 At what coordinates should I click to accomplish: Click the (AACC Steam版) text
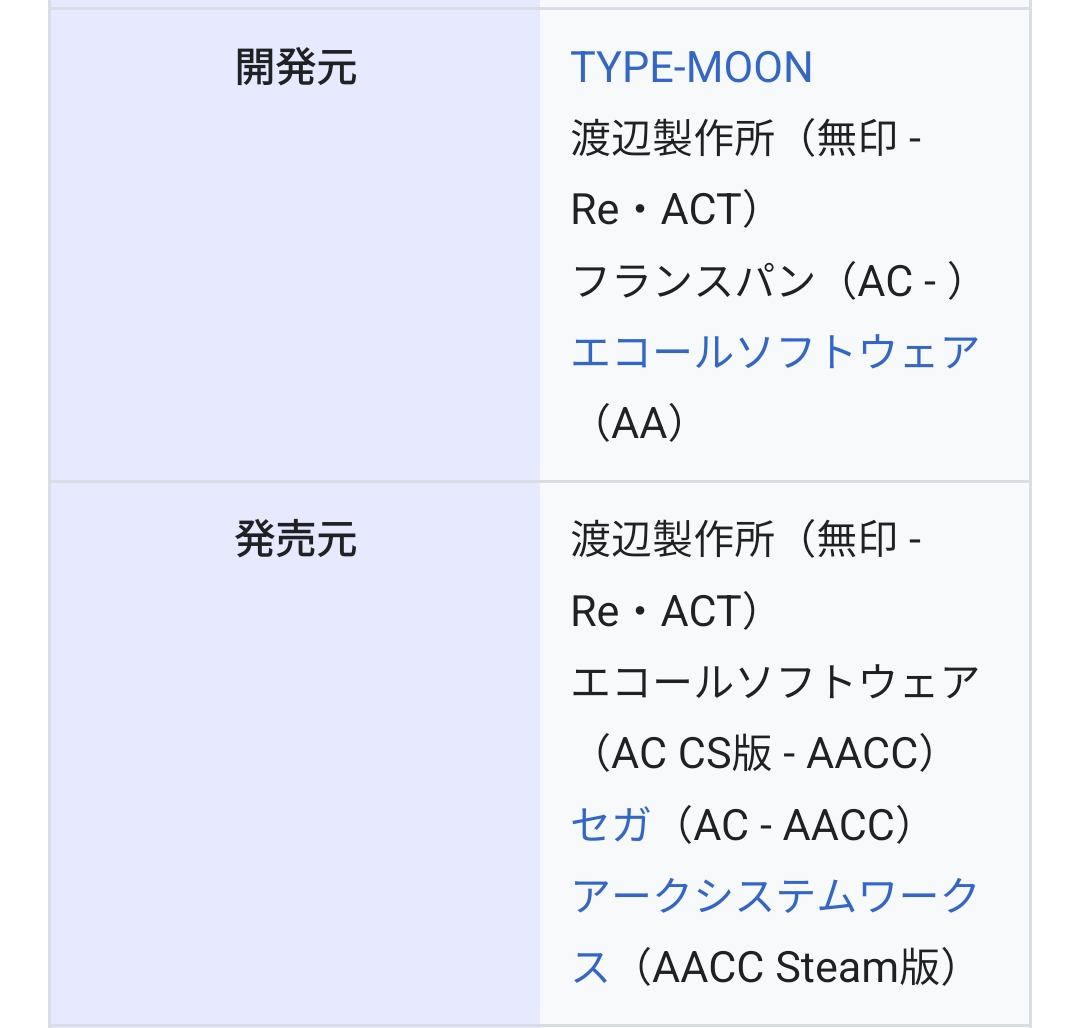point(793,967)
